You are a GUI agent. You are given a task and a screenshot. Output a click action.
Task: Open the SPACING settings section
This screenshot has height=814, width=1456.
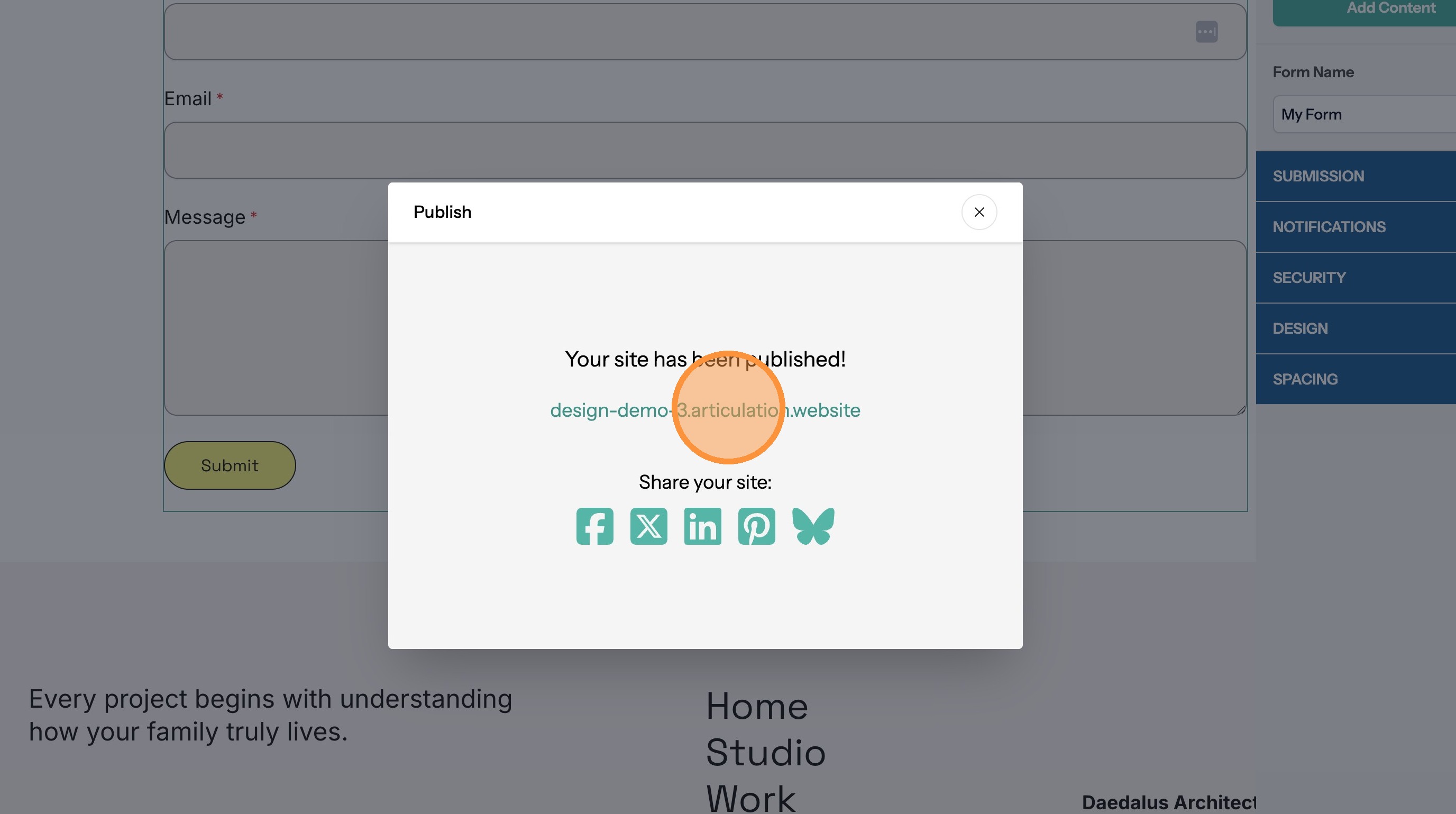click(1356, 379)
